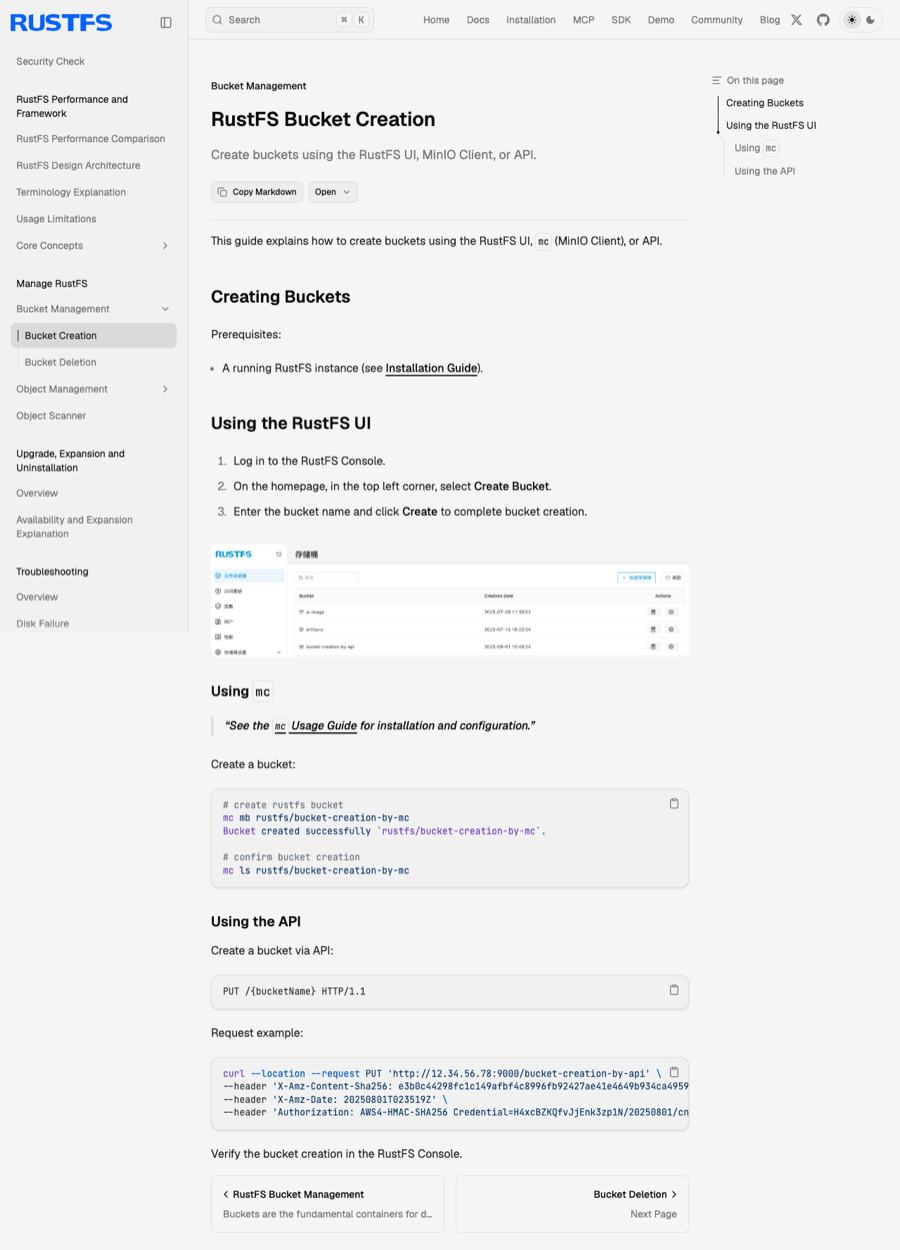Go to previous page RustFS Bucket Management
This screenshot has height=1250, width=900.
click(327, 1204)
